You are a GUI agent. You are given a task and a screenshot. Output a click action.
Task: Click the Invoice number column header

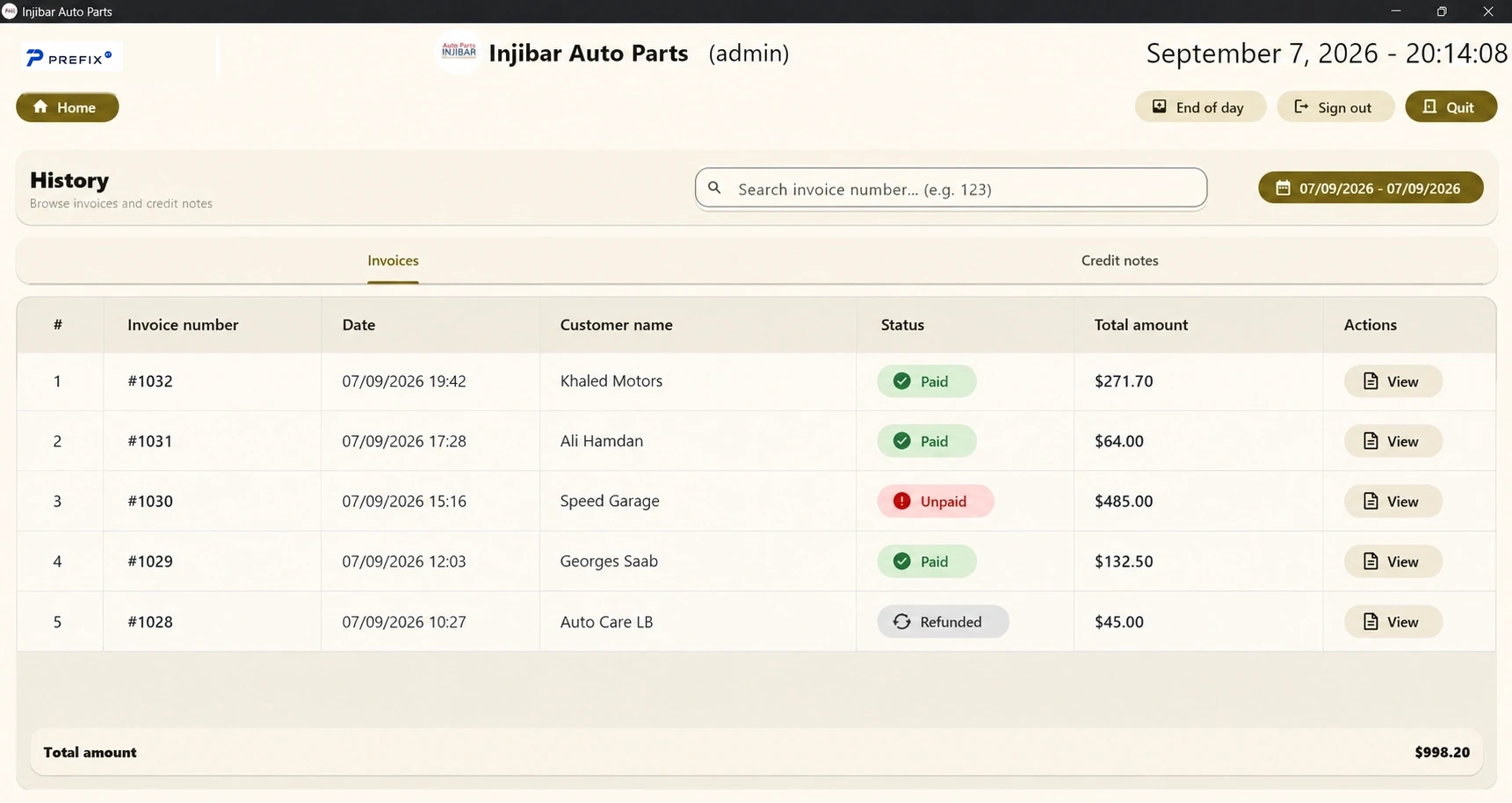coord(183,324)
